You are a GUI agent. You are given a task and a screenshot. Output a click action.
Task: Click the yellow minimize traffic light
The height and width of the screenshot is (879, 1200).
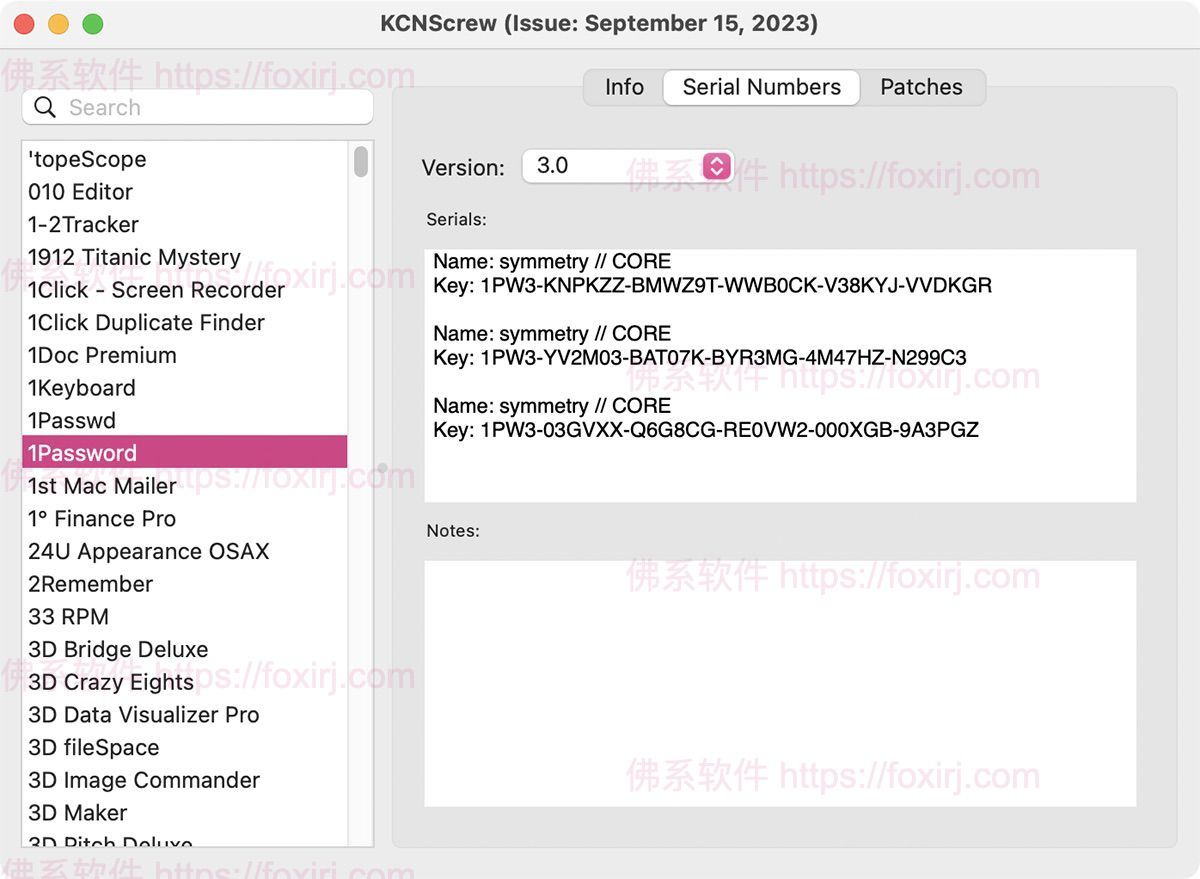[x=58, y=22]
